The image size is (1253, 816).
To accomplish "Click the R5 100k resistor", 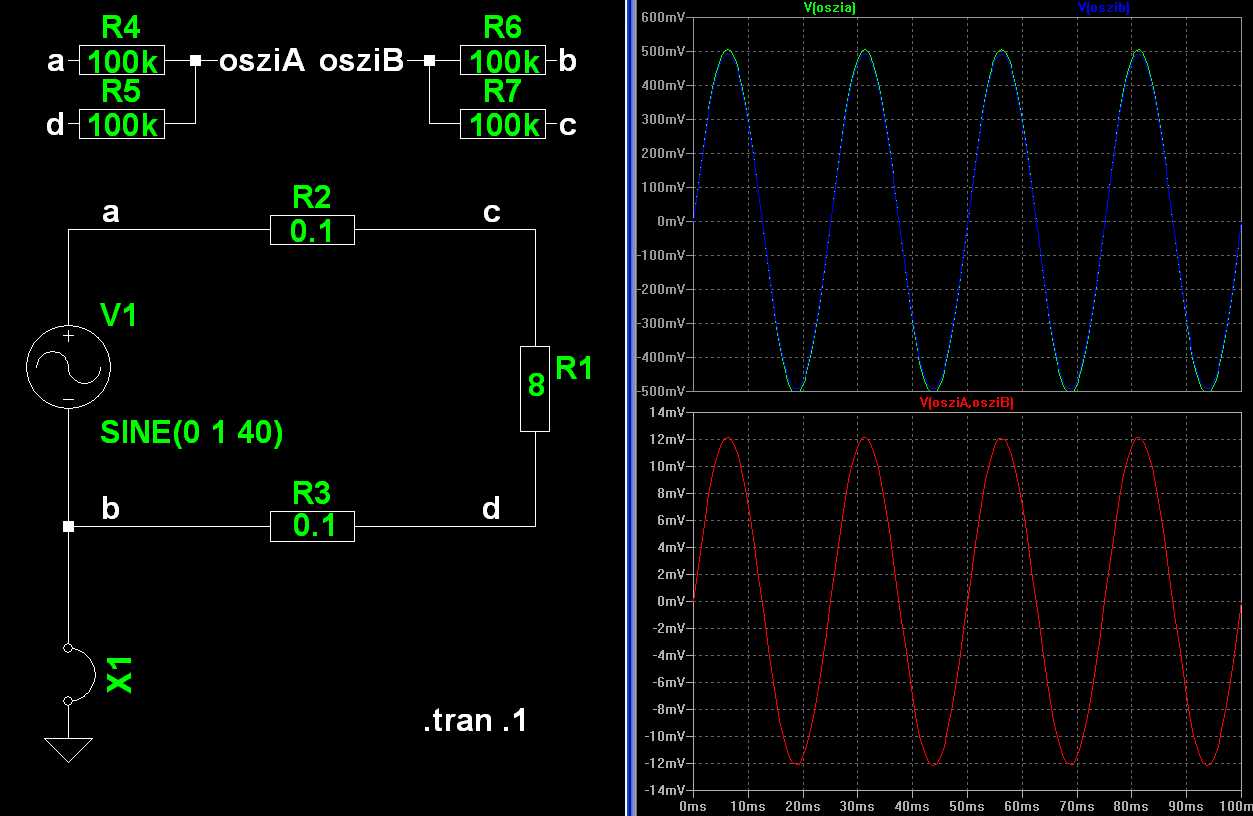I will 122,125.
